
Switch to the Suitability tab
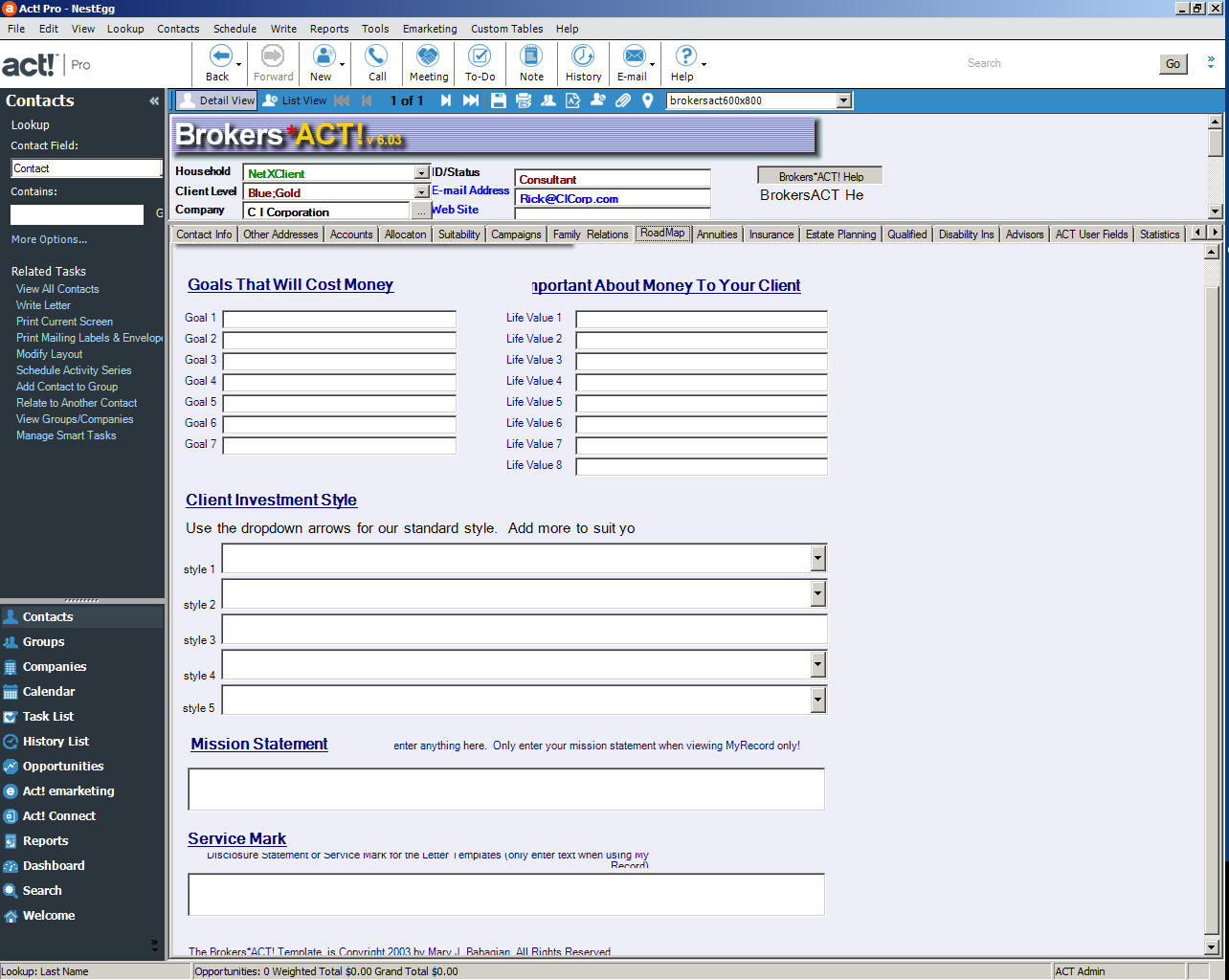(459, 234)
